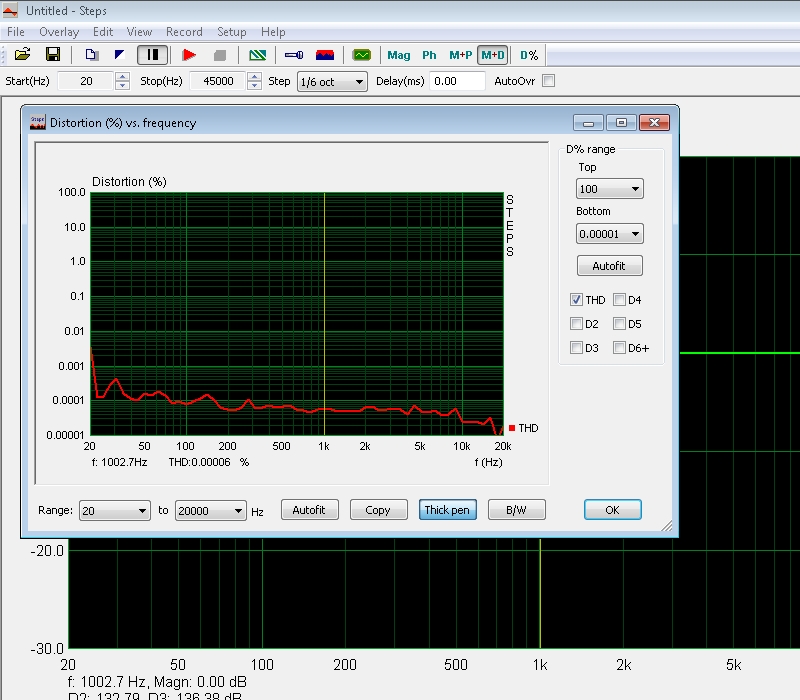Enable the D6+ checkbox
Viewport: 800px width, 700px height.
tap(619, 347)
